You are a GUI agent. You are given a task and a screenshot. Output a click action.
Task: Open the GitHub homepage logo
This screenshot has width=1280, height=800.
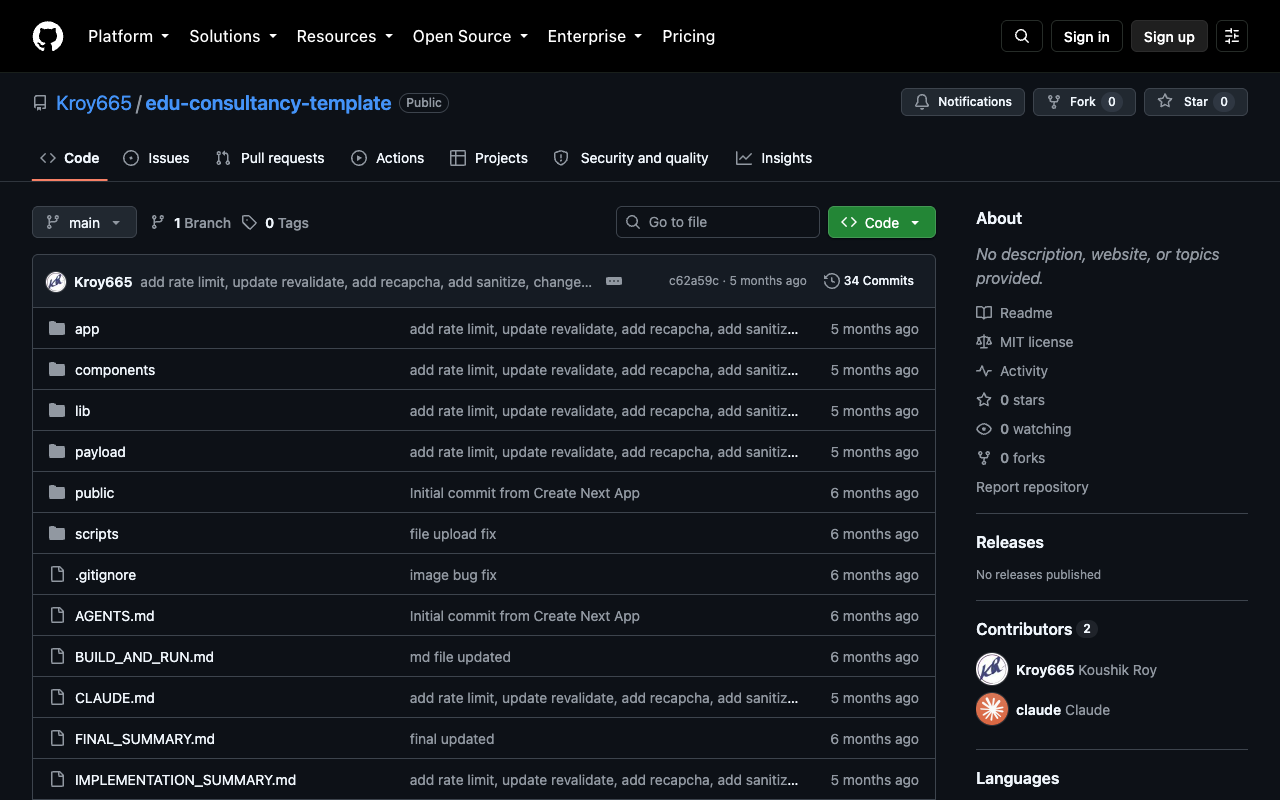[x=48, y=36]
